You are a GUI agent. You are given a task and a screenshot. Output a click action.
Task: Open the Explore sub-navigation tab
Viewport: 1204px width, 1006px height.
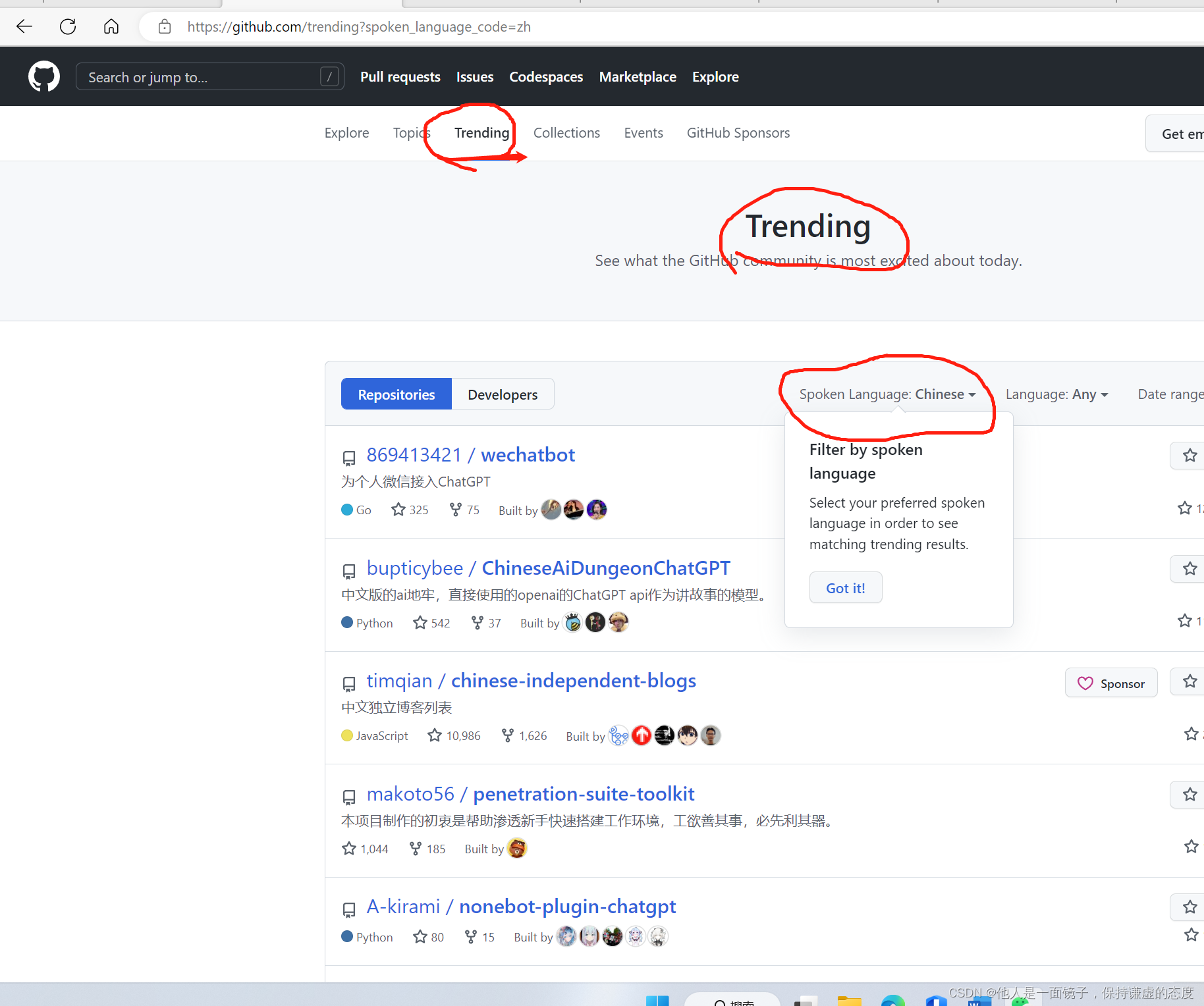click(x=346, y=133)
